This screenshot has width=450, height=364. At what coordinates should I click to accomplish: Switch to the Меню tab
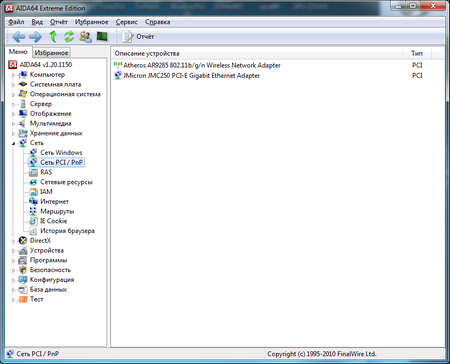(x=18, y=52)
